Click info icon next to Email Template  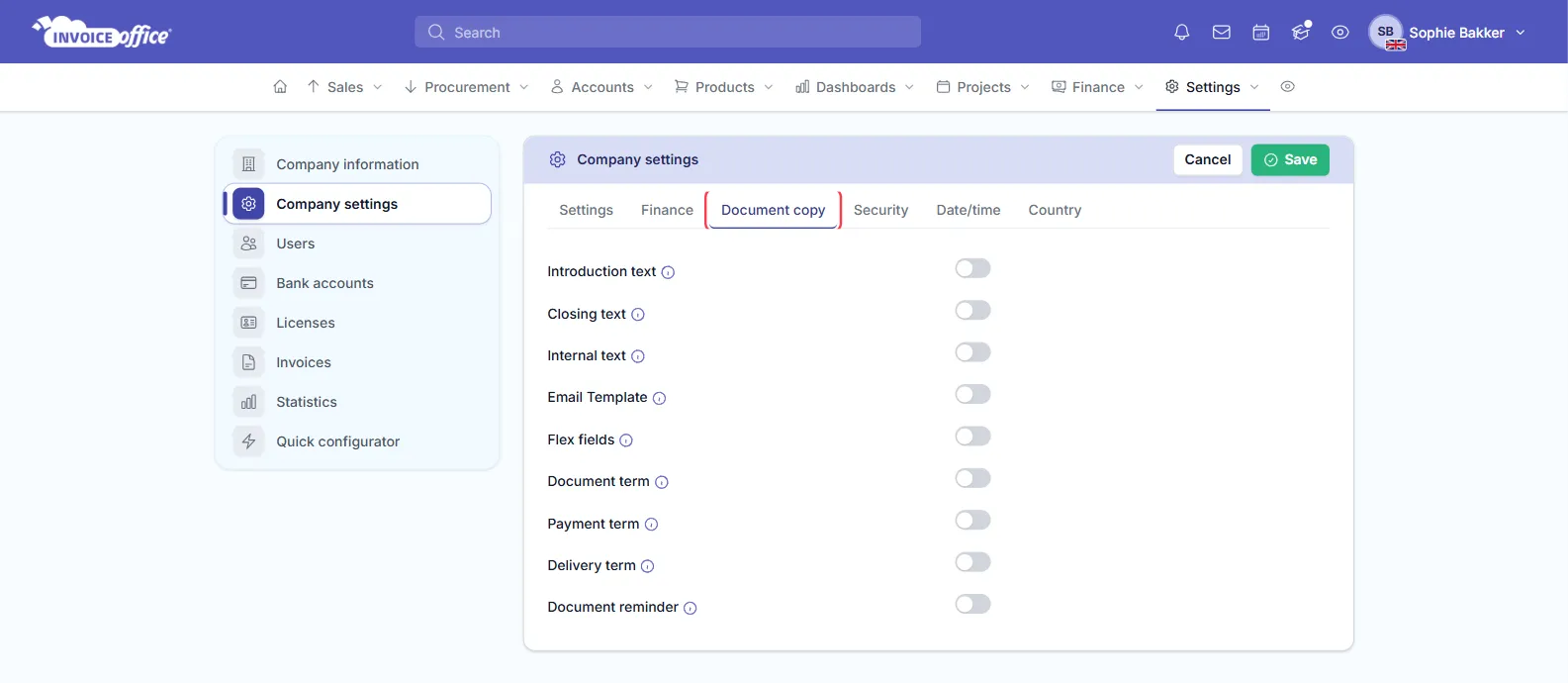tap(659, 398)
